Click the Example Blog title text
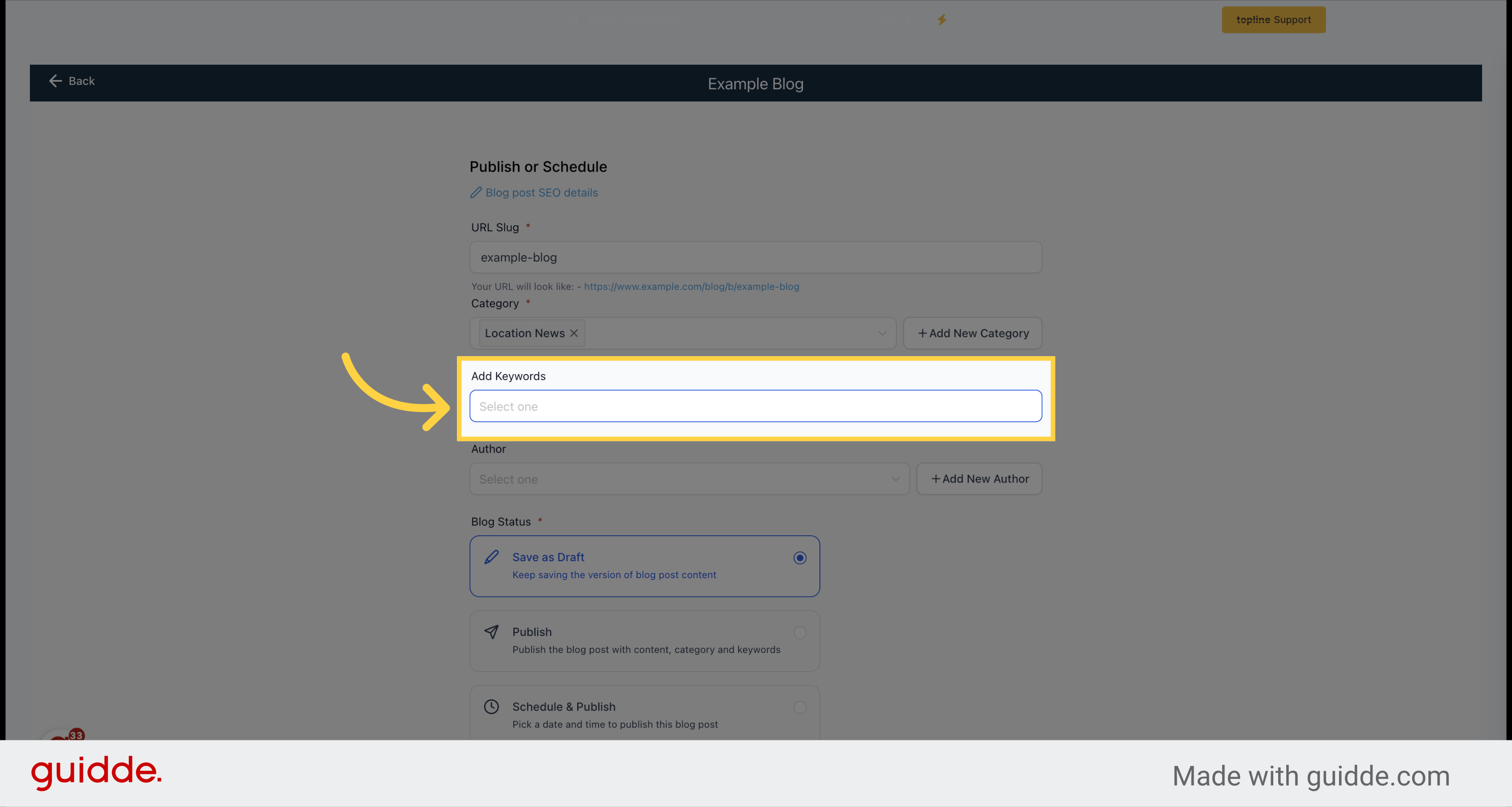This screenshot has width=1512, height=807. tap(756, 84)
